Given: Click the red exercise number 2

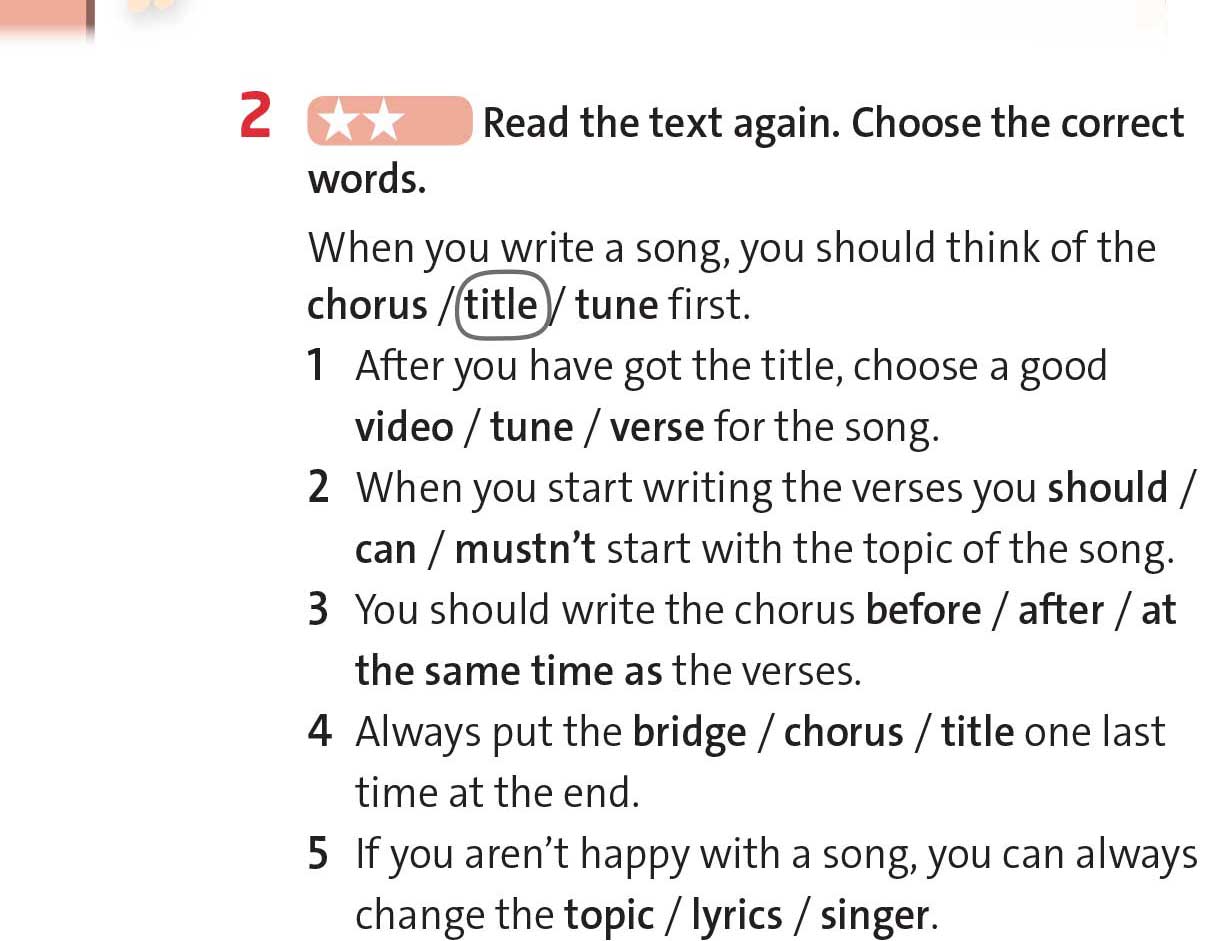Looking at the screenshot, I should click(x=256, y=117).
